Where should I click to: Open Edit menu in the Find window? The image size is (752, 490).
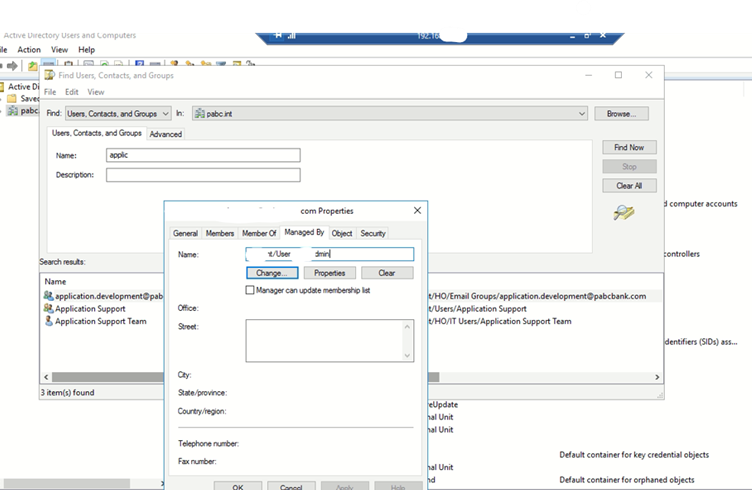click(x=71, y=92)
